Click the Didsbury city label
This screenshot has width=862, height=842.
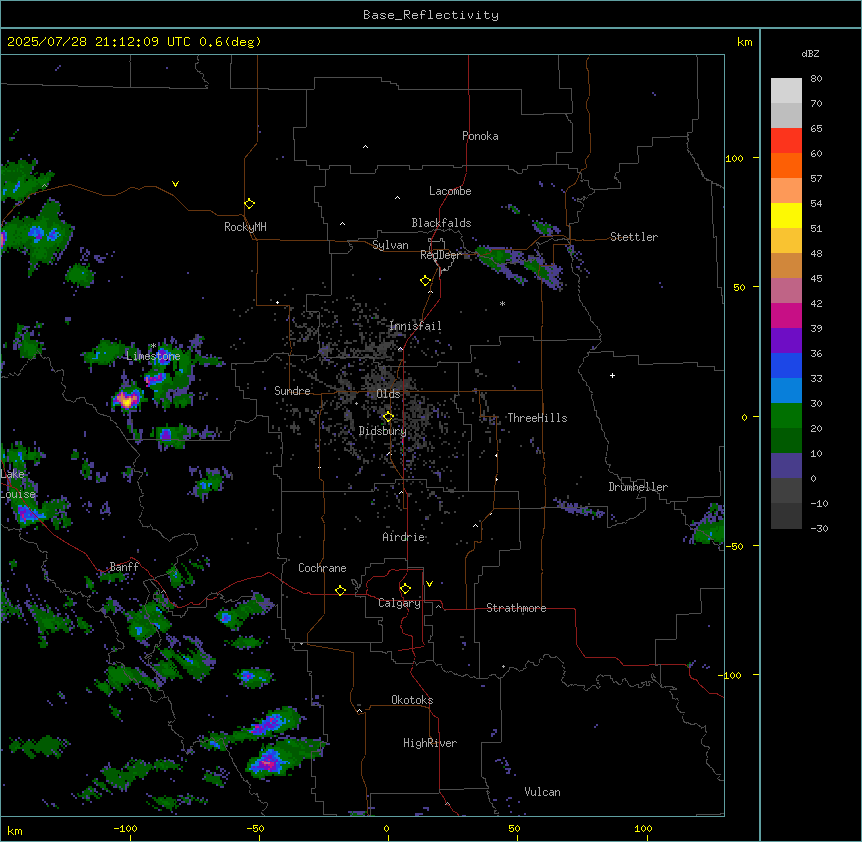coord(383,431)
